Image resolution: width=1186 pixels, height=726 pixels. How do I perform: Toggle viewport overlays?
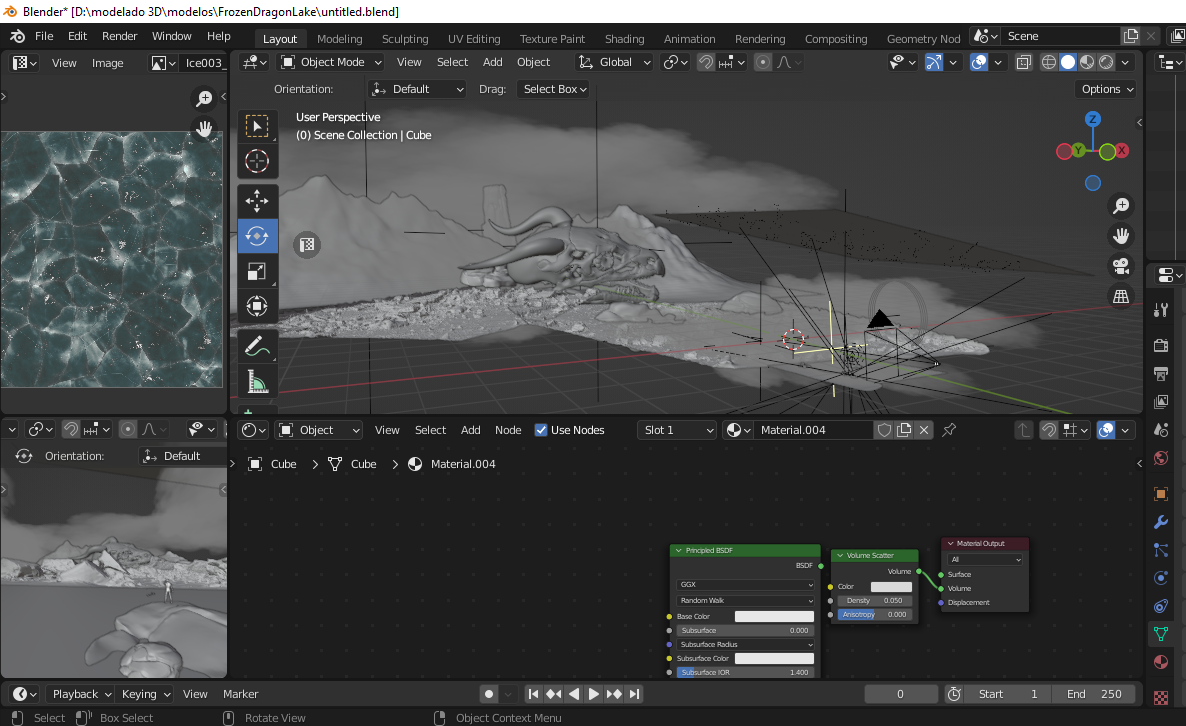pos(979,62)
